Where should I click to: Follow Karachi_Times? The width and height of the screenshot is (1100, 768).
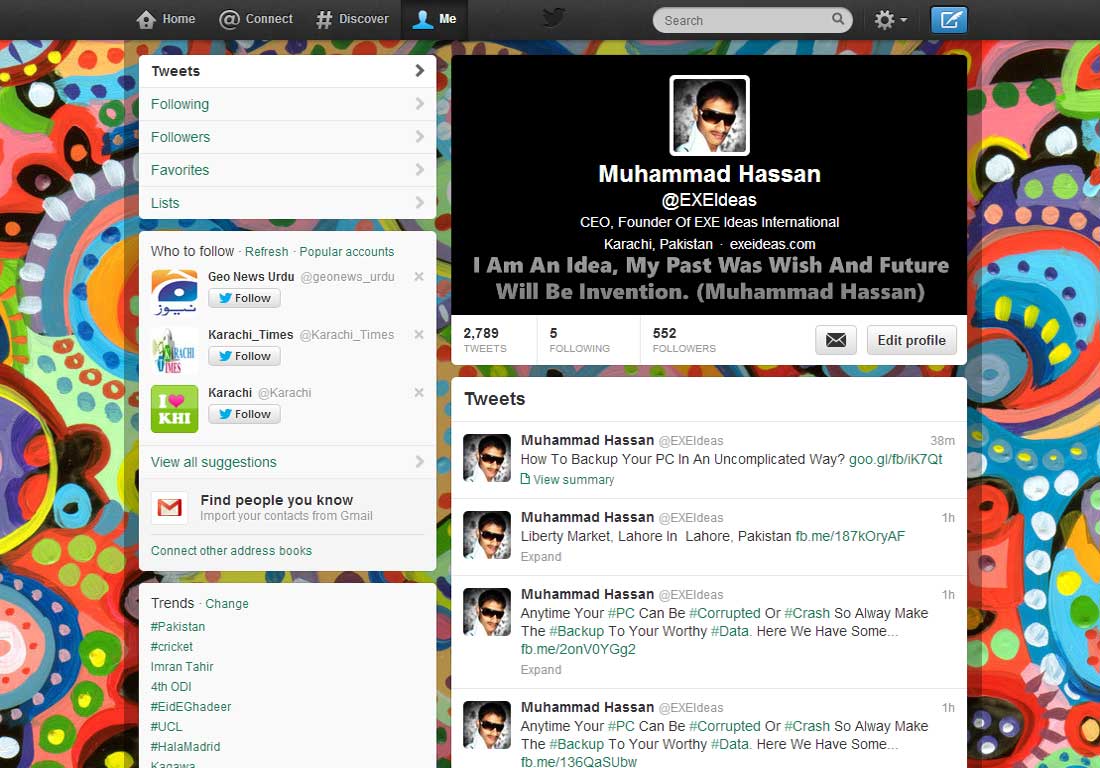(244, 356)
